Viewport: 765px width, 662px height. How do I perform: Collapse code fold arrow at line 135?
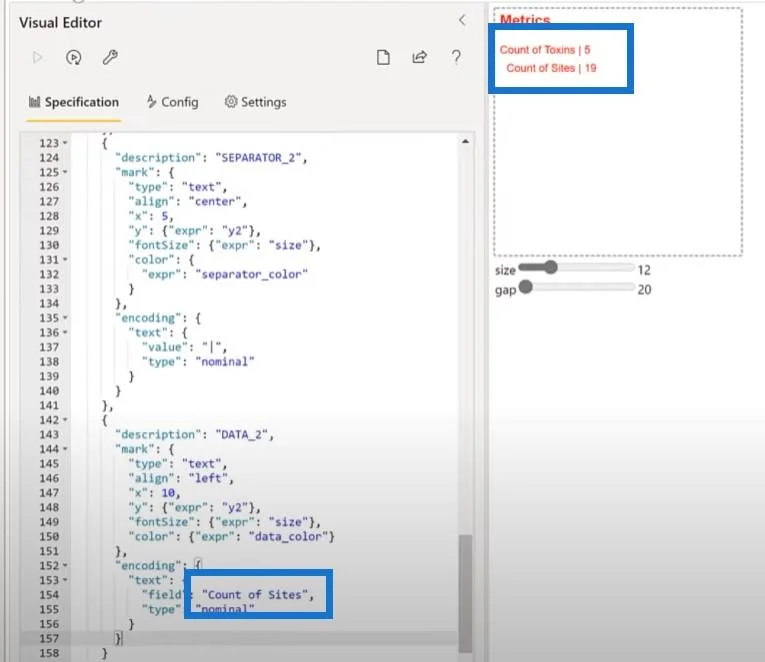[x=65, y=318]
